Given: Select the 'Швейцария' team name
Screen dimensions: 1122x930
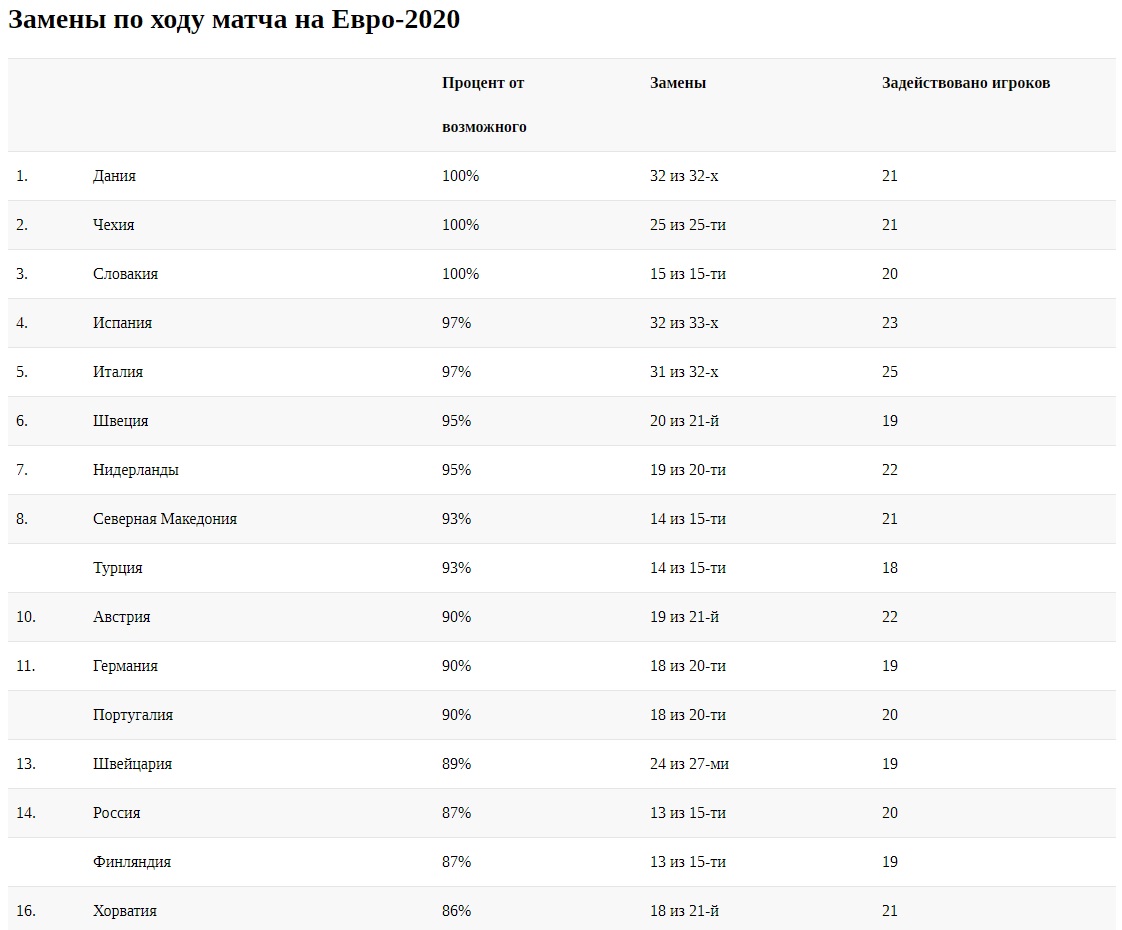Looking at the screenshot, I should pos(132,764).
